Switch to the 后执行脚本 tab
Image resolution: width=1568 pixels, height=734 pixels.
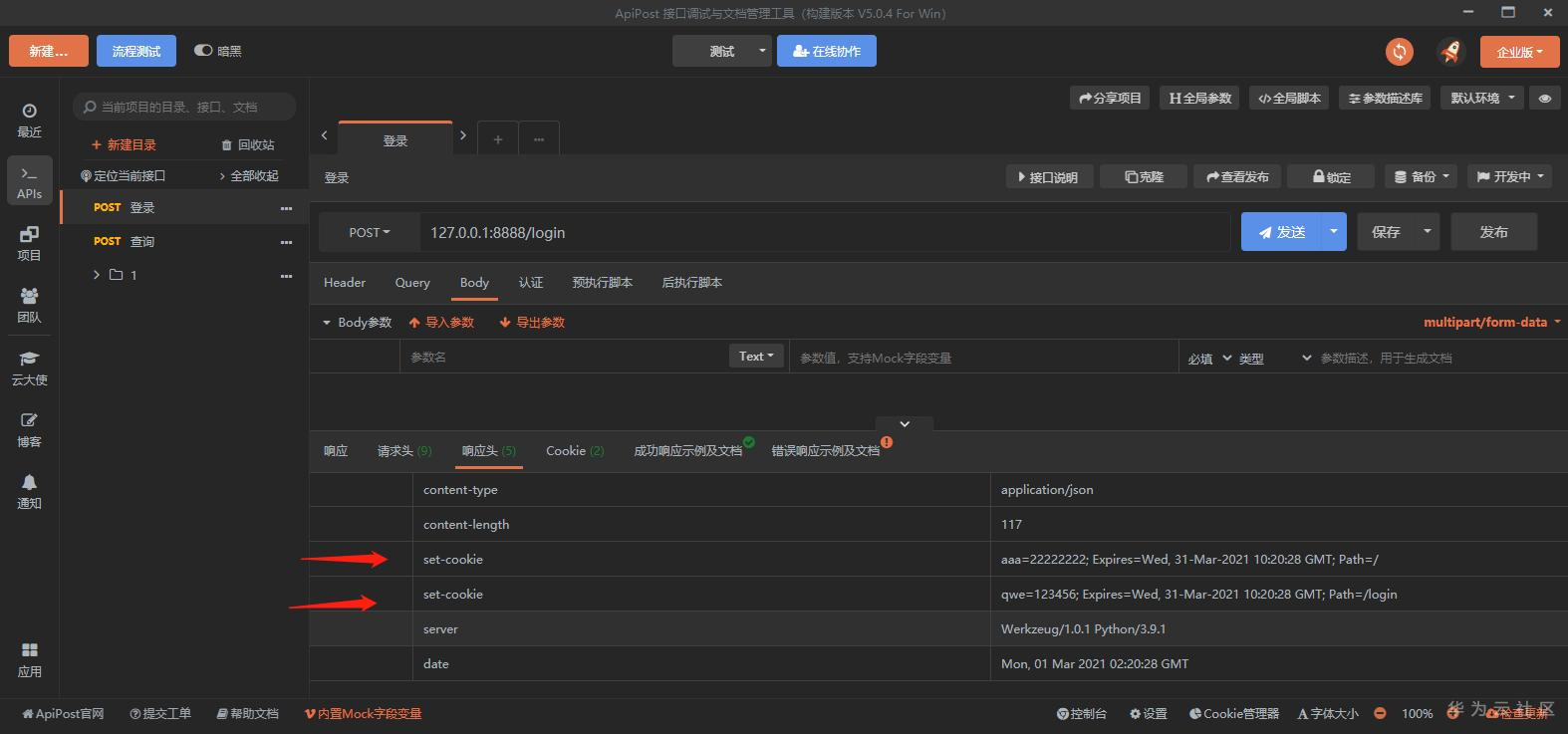pos(692,282)
